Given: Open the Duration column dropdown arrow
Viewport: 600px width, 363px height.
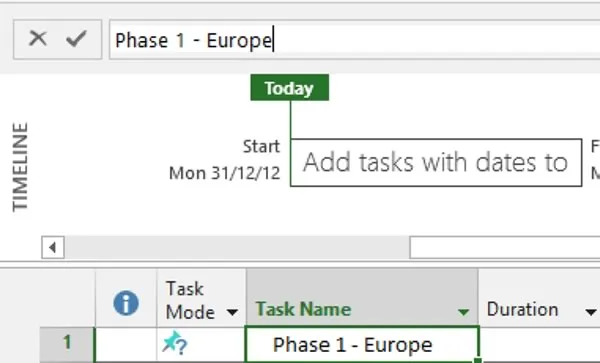Looking at the screenshot, I should (591, 313).
